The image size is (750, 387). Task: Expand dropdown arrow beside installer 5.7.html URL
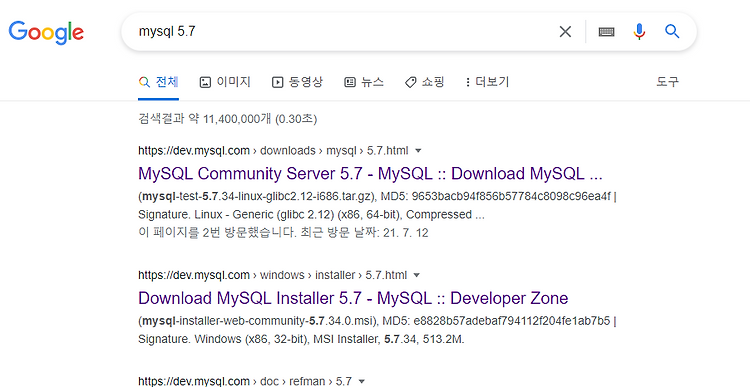coord(416,275)
